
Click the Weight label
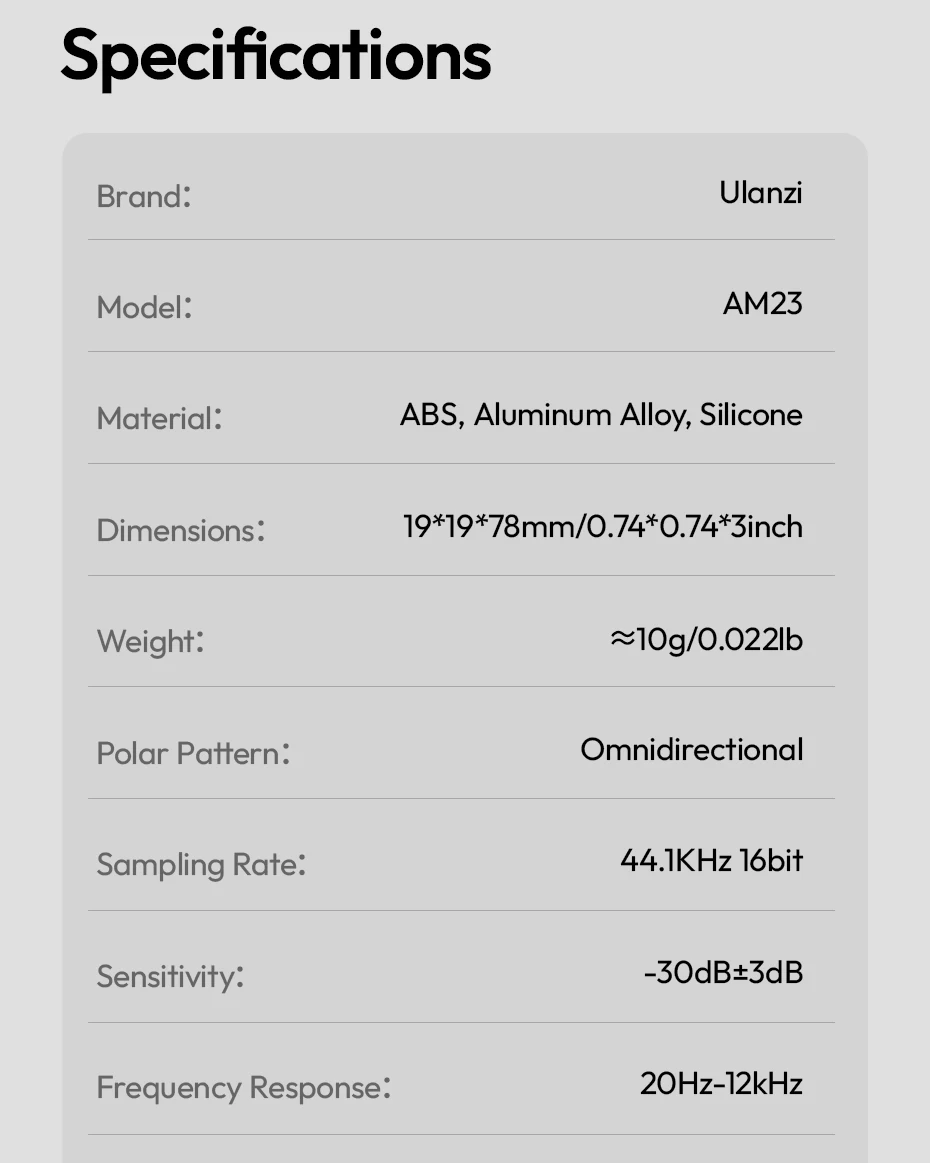150,641
